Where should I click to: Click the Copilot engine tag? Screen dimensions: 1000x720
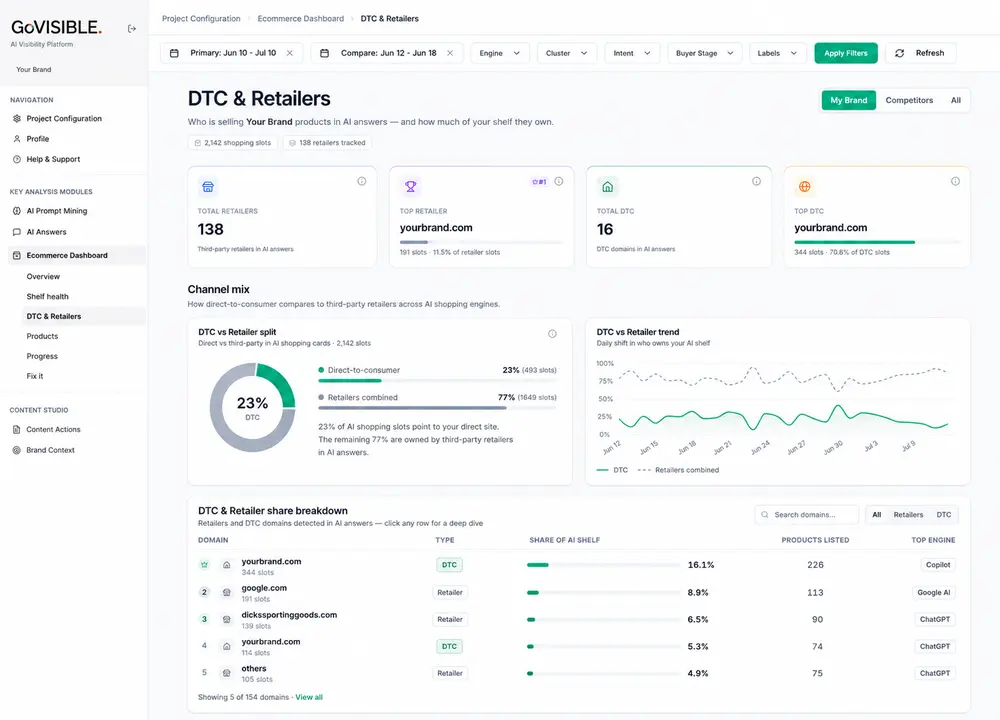click(x=938, y=565)
